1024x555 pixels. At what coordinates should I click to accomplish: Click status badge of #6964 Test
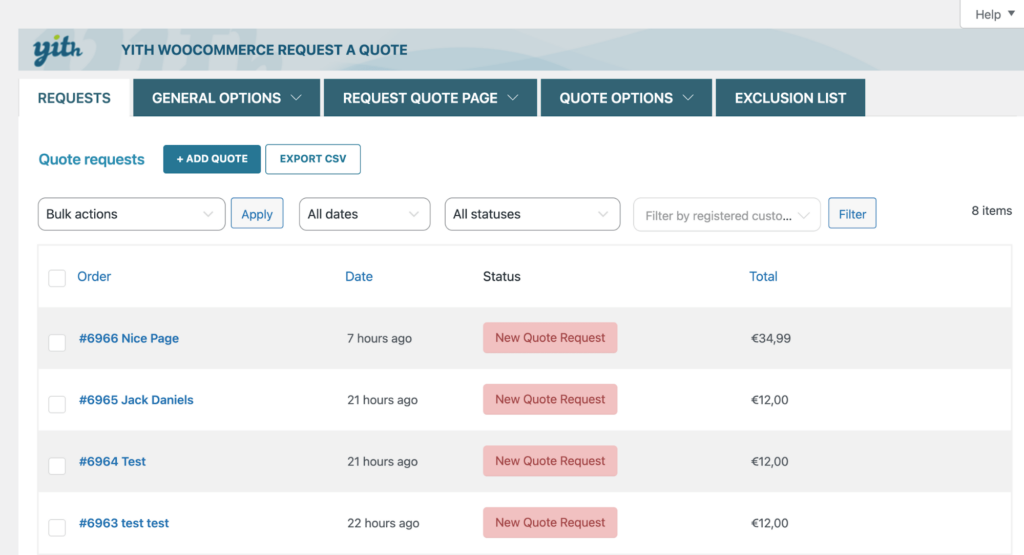550,461
